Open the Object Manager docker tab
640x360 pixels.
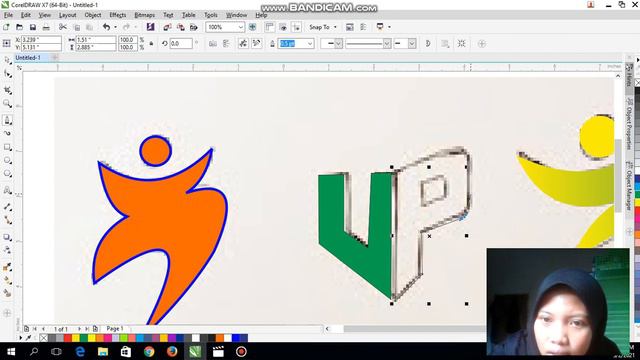629,186
